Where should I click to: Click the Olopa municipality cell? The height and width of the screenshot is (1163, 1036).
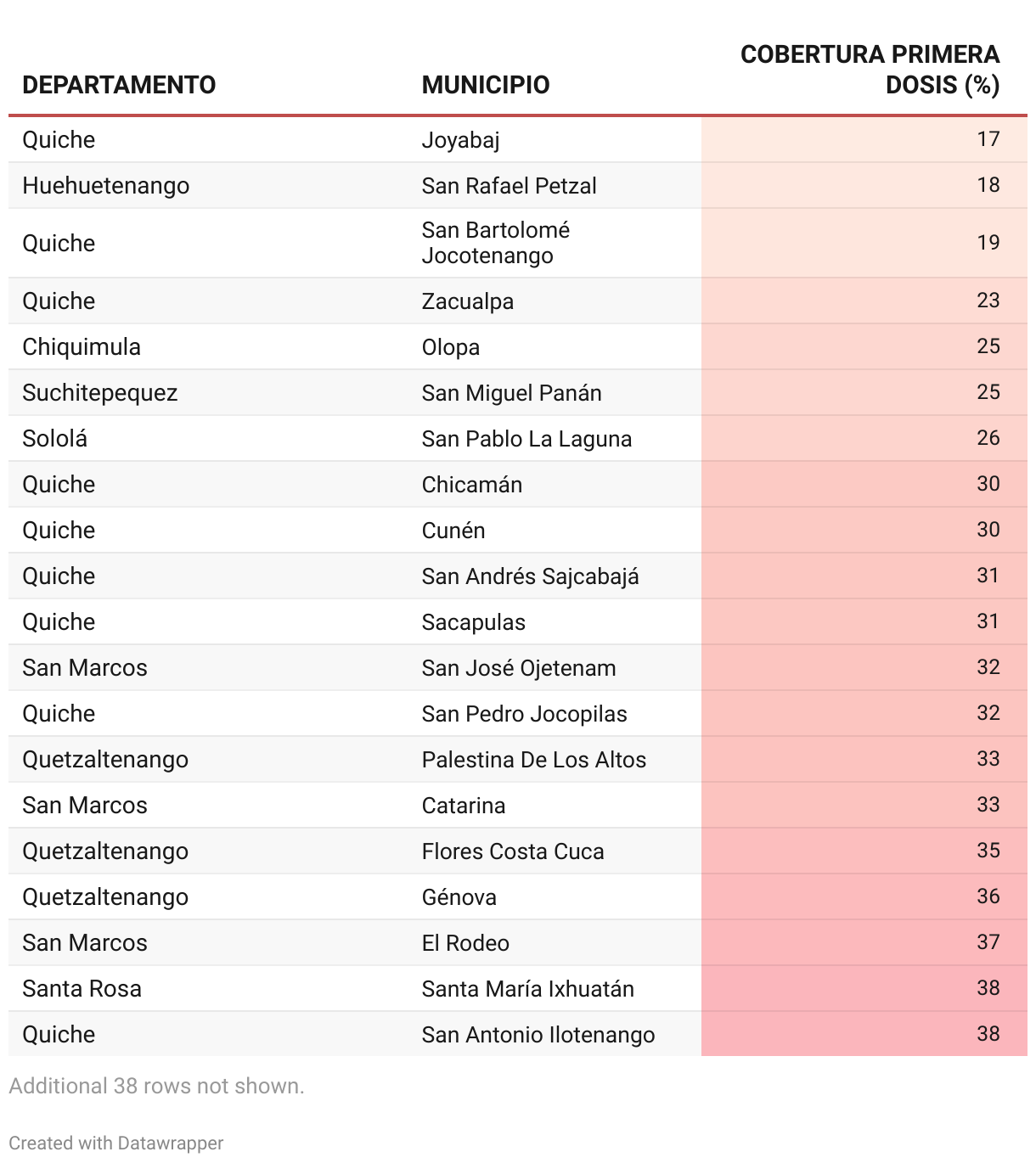coord(451,347)
